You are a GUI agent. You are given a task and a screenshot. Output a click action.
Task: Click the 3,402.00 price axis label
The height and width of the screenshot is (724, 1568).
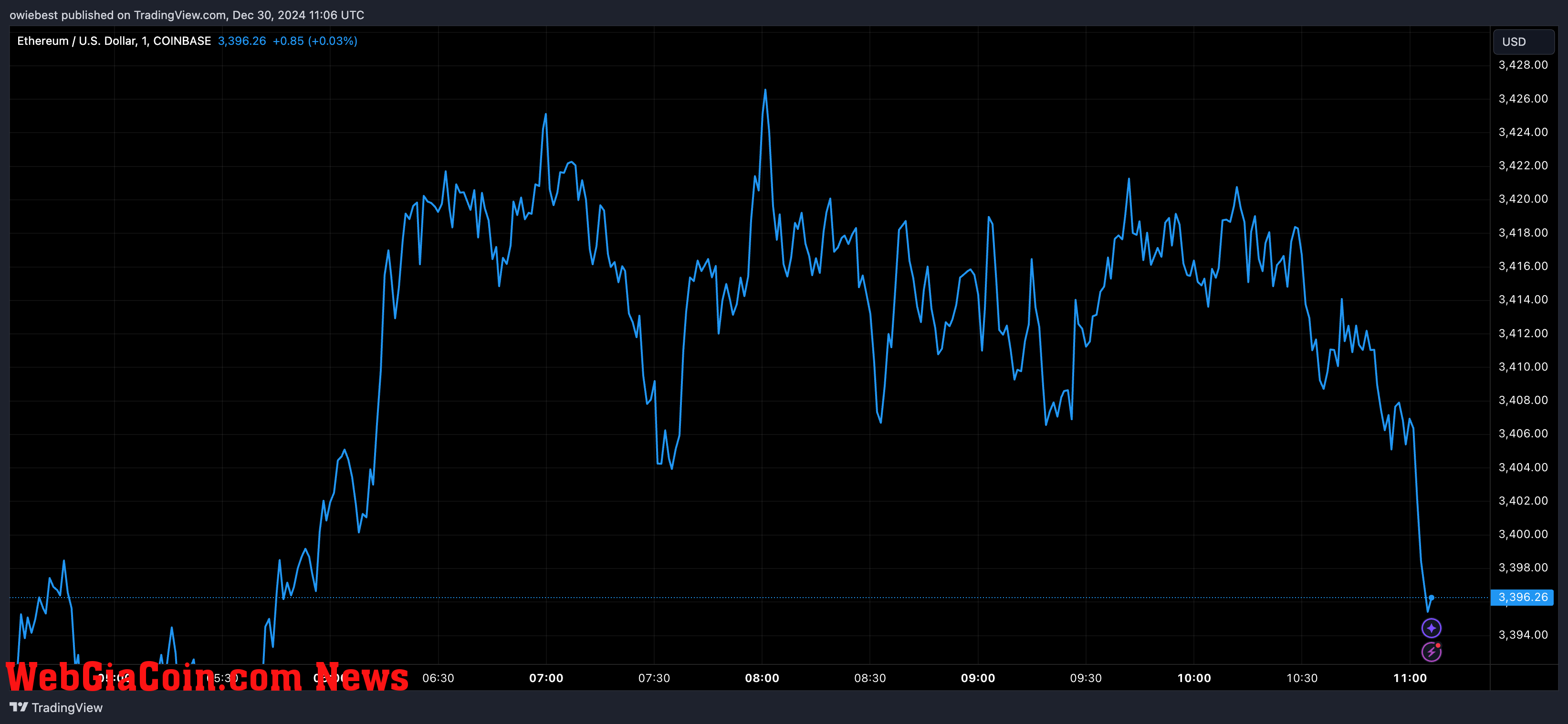1523,501
